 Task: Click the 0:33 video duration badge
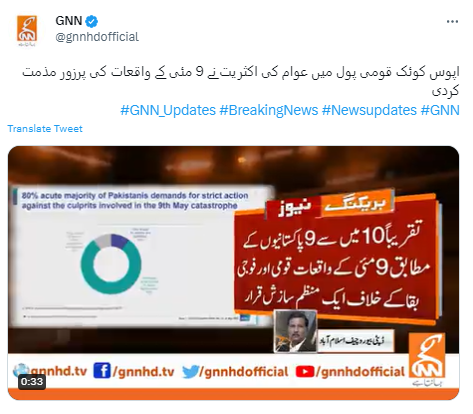32,381
